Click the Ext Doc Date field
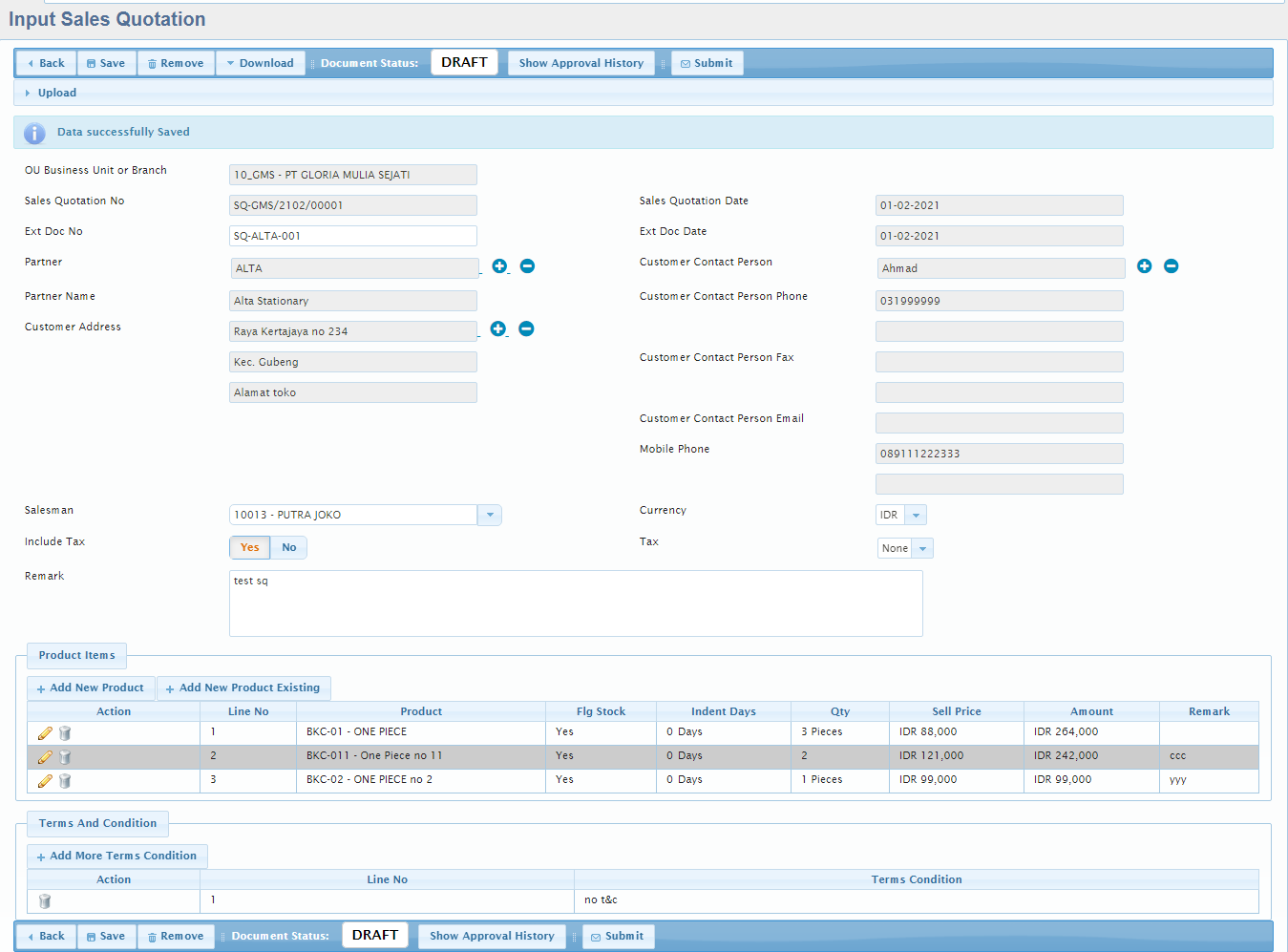 click(x=1000, y=236)
